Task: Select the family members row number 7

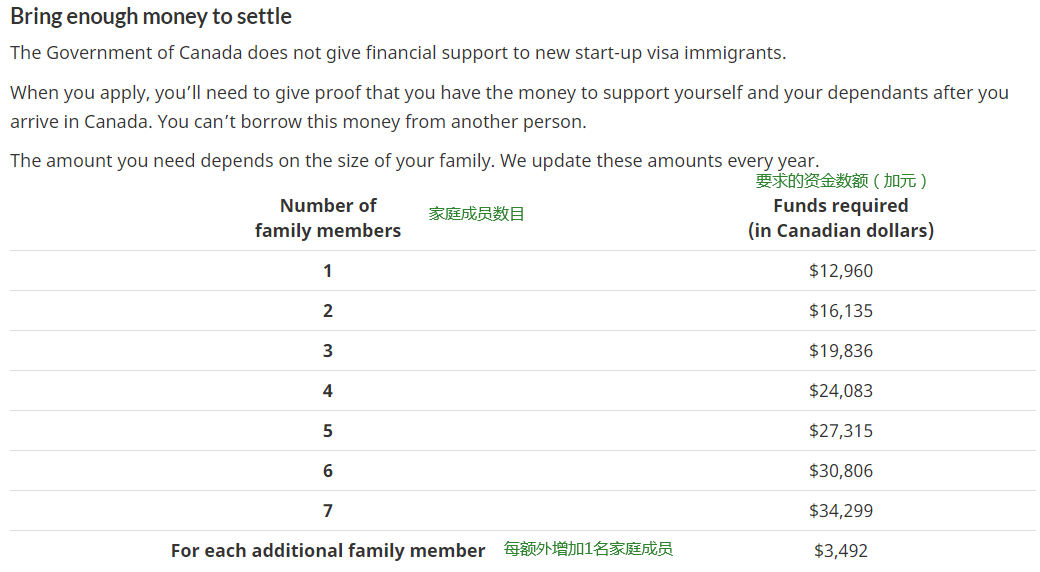Action: pyautogui.click(x=328, y=510)
